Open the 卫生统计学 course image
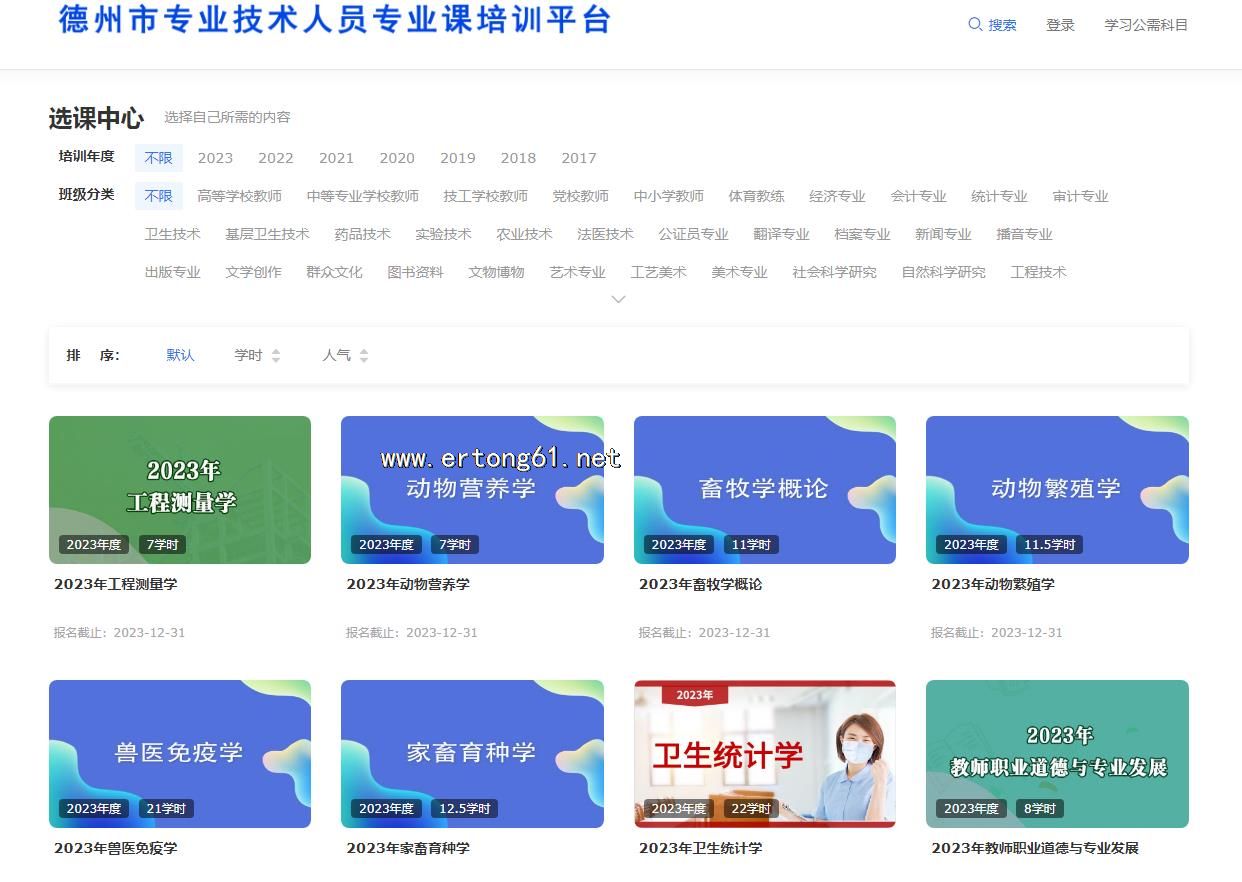Screen dimensions: 1242x882 (x=764, y=753)
